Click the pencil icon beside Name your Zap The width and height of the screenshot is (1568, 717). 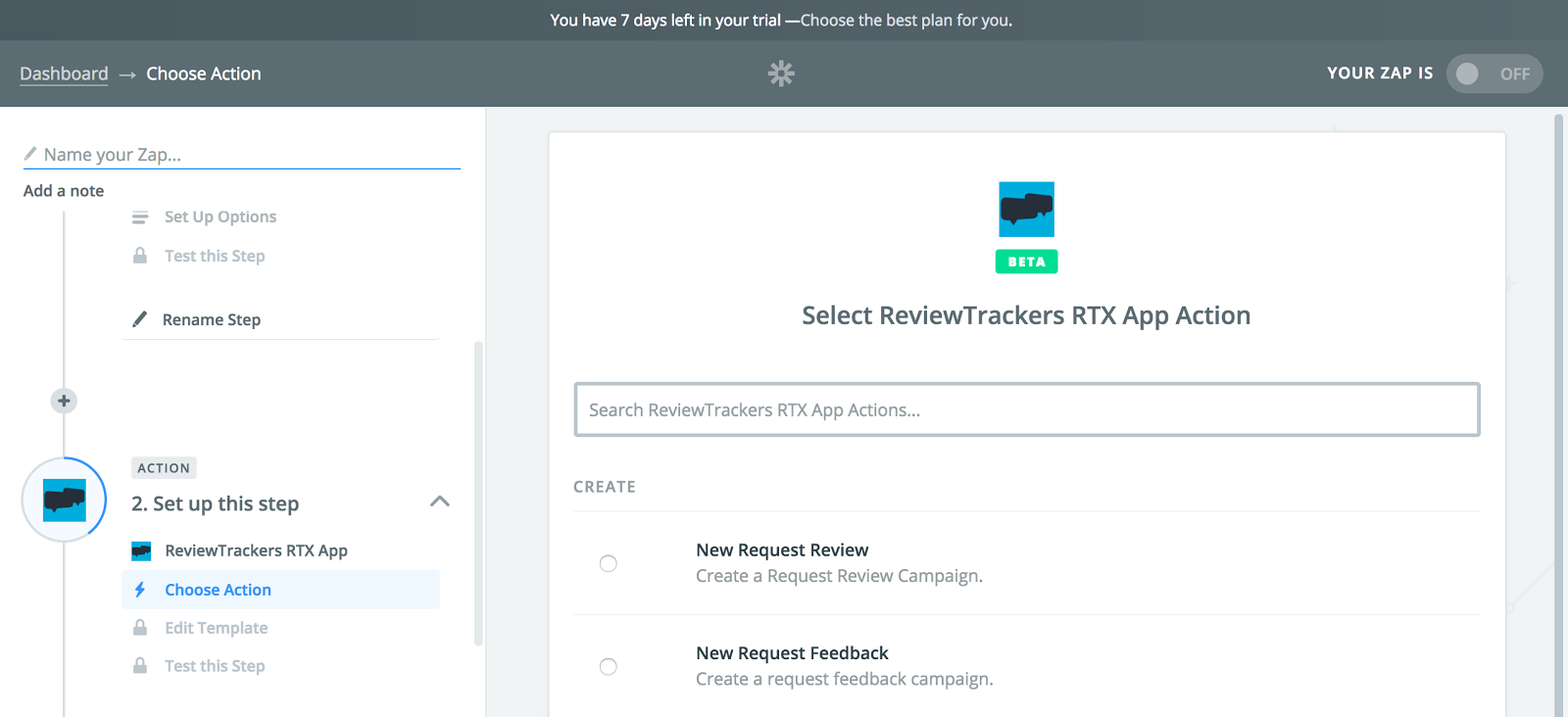point(30,154)
